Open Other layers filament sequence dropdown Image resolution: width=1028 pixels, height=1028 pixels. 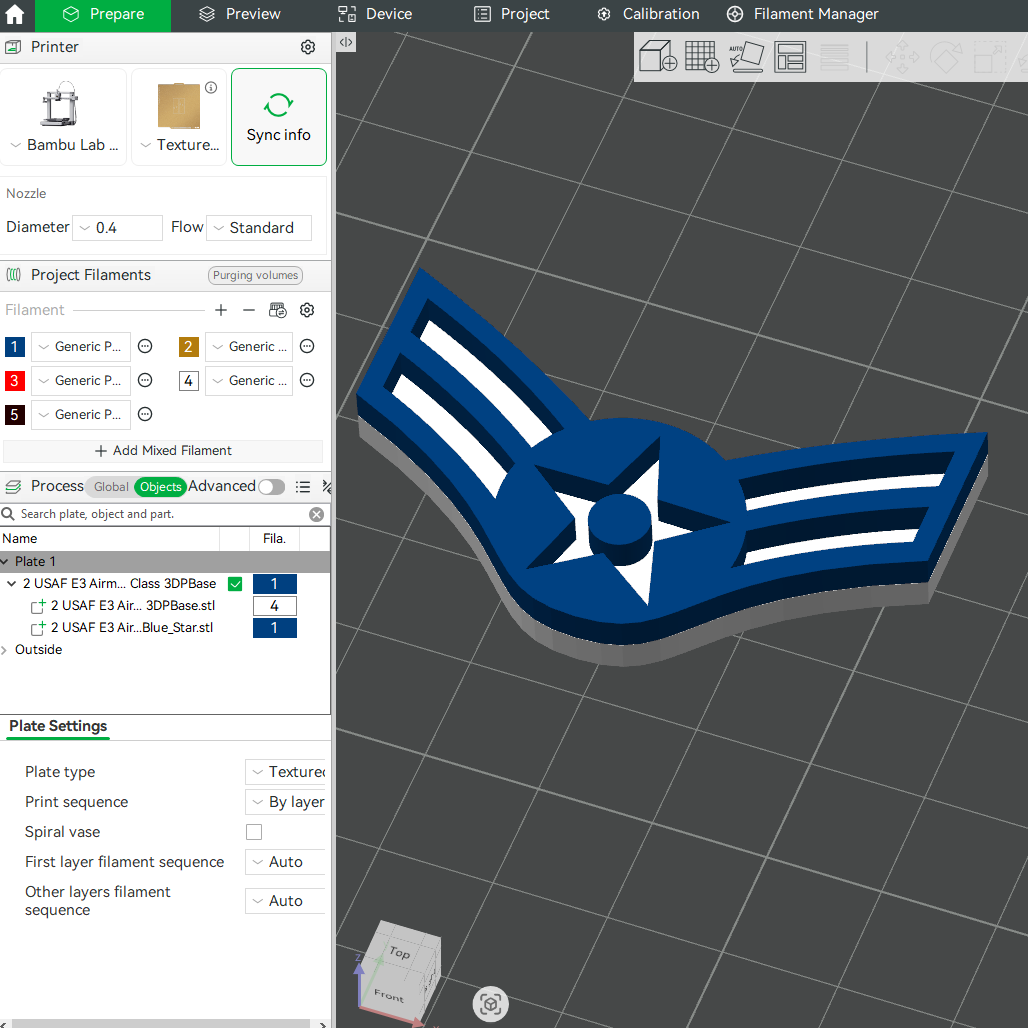pyautogui.click(x=286, y=901)
